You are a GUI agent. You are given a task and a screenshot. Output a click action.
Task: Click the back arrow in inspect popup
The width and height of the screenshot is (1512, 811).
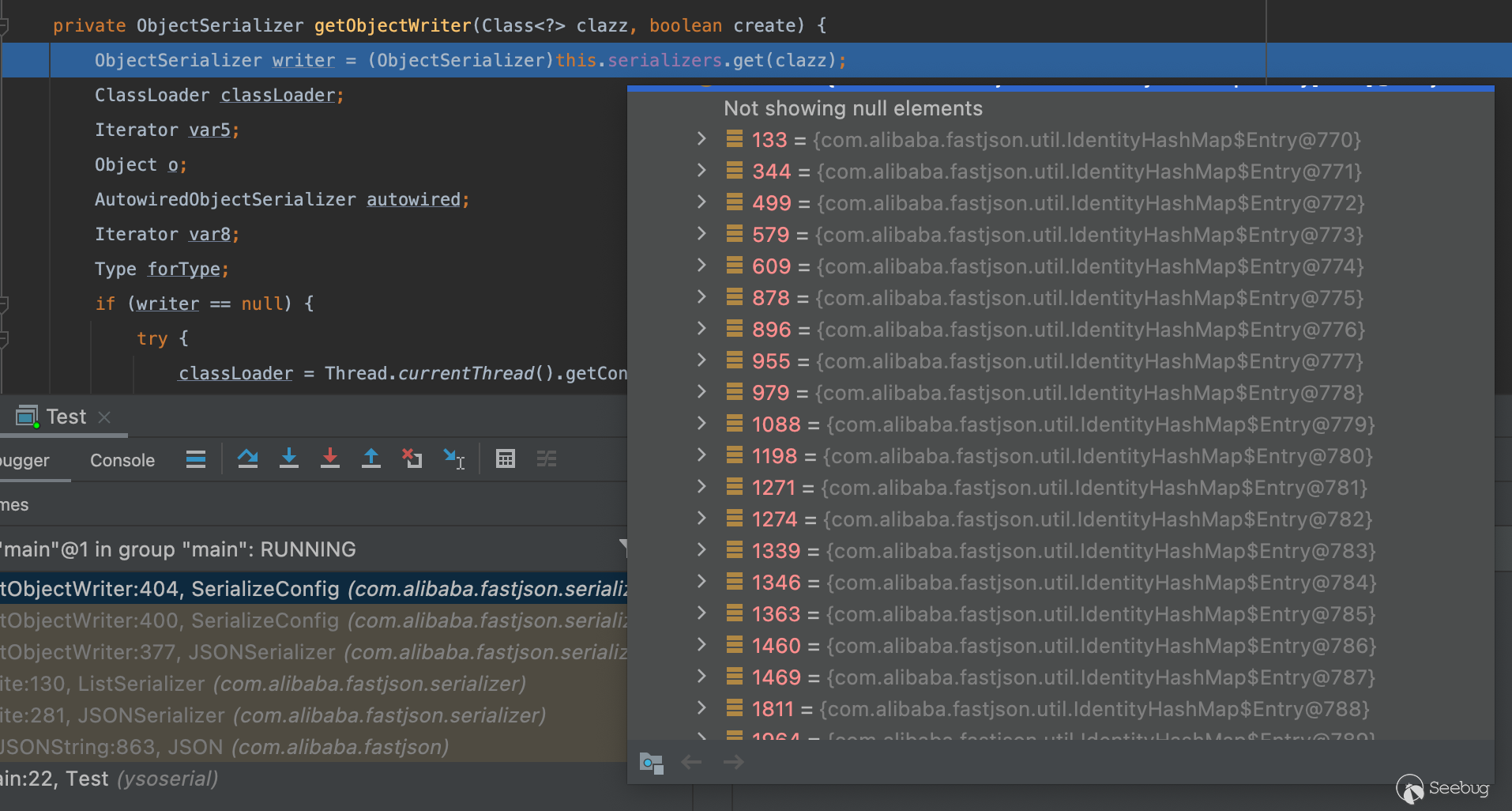point(691,762)
